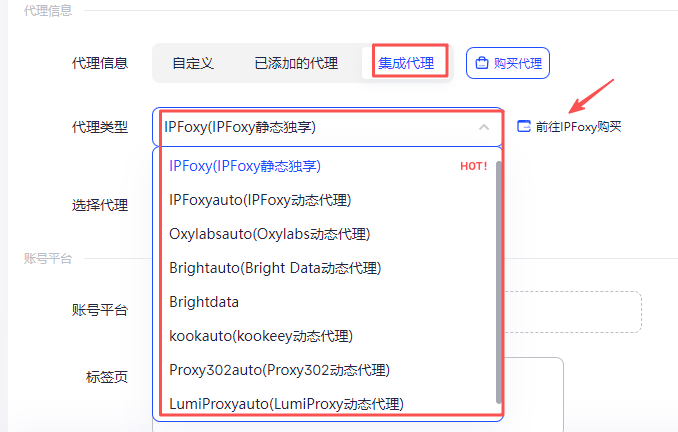This screenshot has height=432, width=678.
Task: Click the dropdown list scrollbar
Action: 499,282
